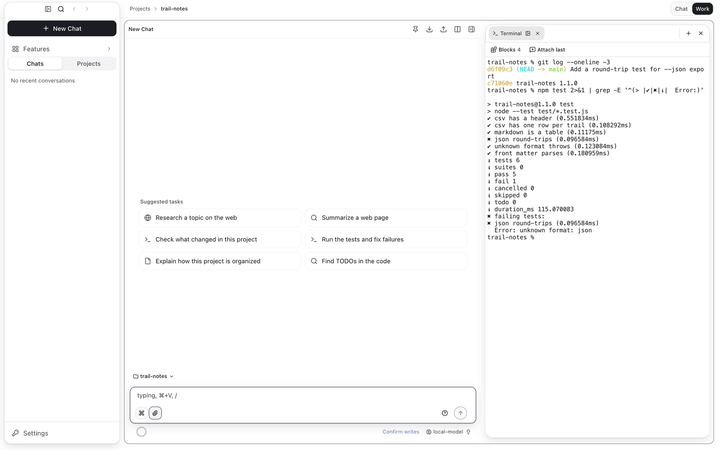The height and width of the screenshot is (450, 720).
Task: Choose Check what changed in this project
Action: pyautogui.click(x=220, y=239)
